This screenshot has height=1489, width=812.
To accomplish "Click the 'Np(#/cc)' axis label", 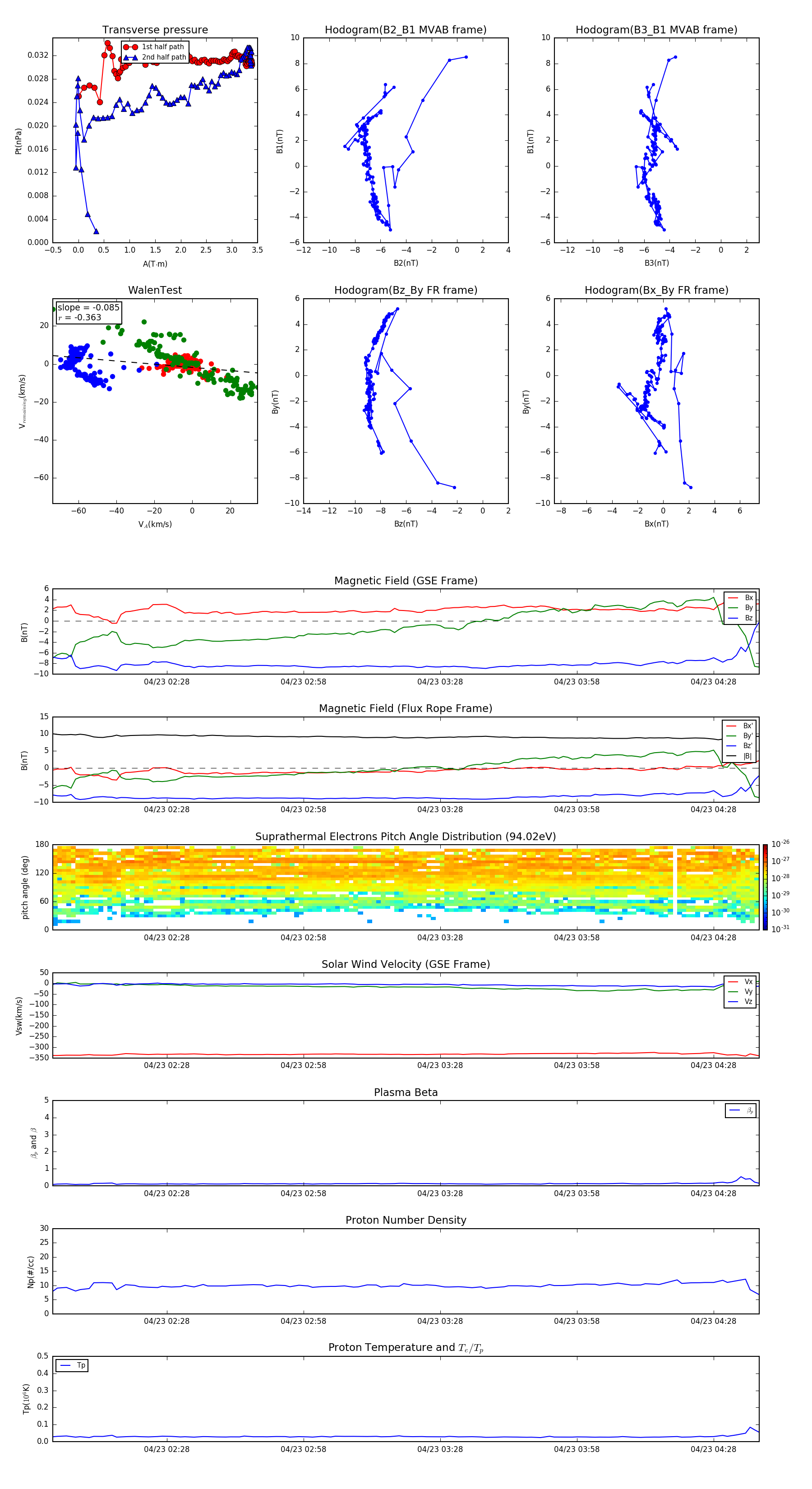I will [31, 1272].
